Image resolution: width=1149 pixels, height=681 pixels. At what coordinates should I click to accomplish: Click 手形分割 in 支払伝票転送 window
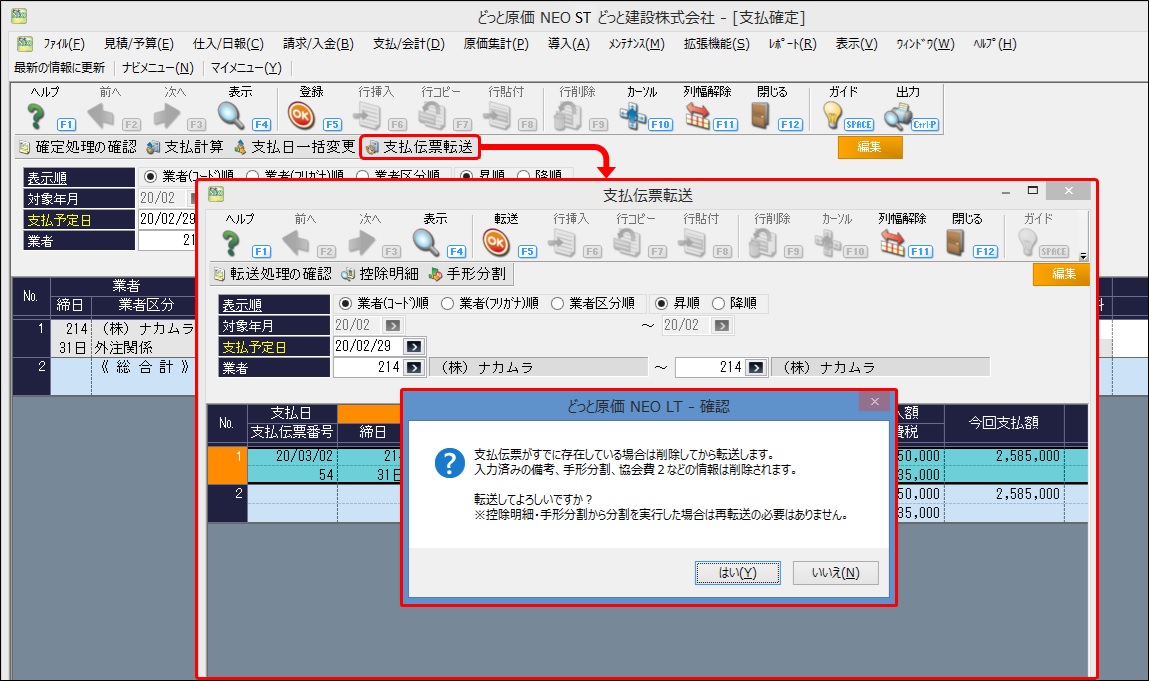pyautogui.click(x=468, y=274)
